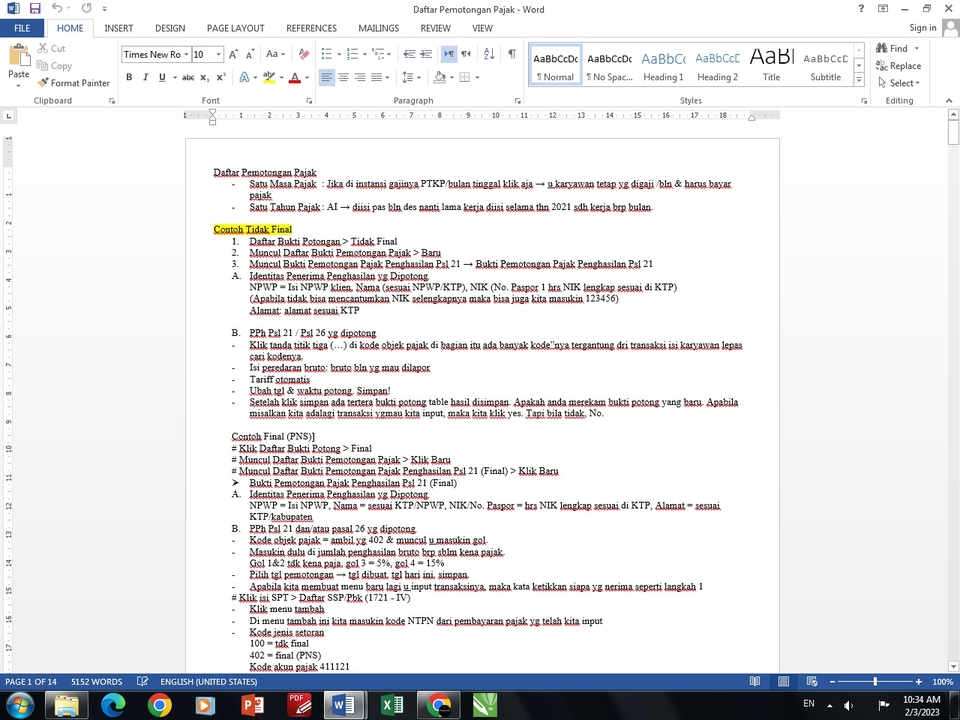
Task: Toggle Superscript formatting
Action: pyautogui.click(x=221, y=77)
